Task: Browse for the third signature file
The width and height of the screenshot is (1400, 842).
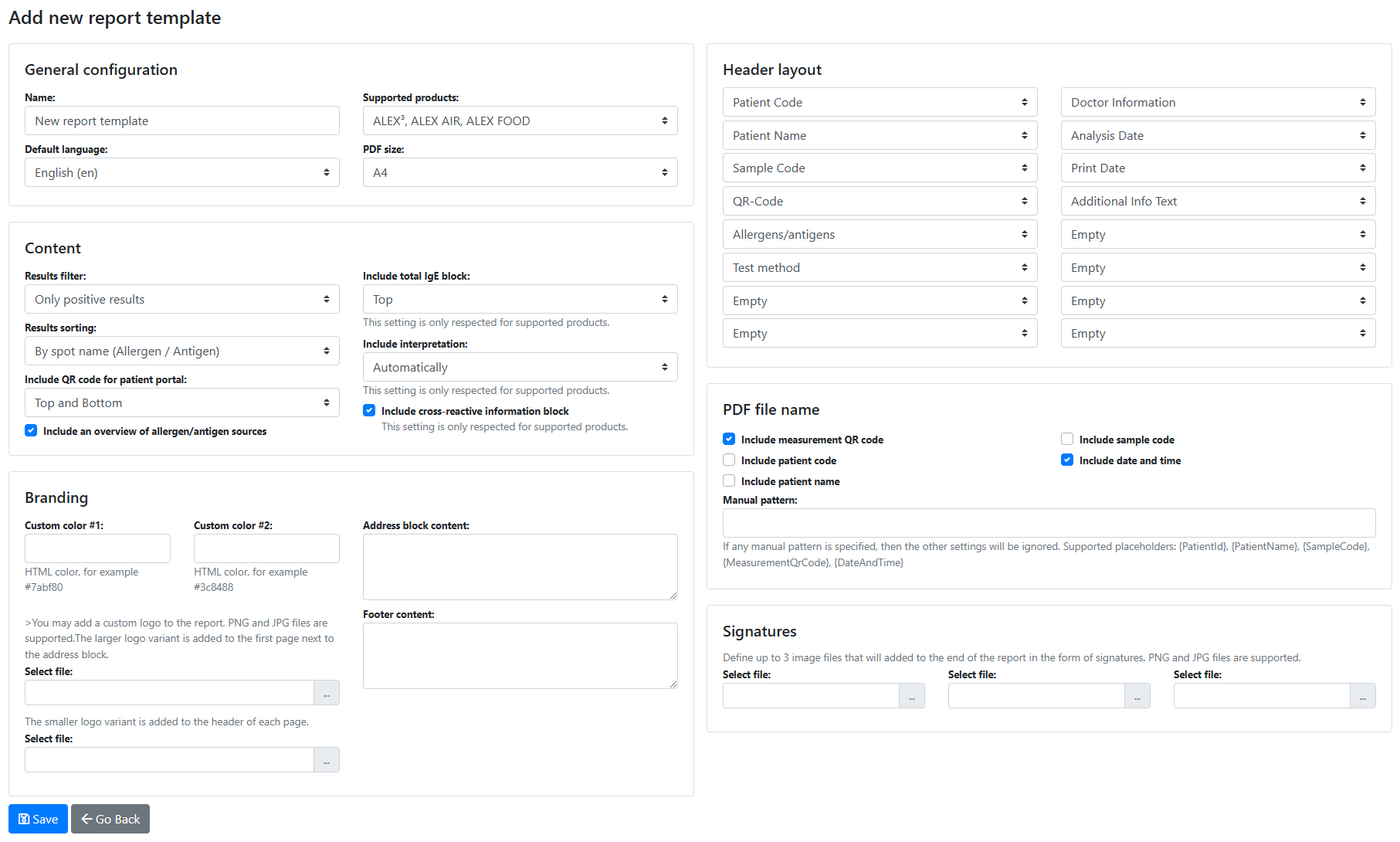Action: coord(1363,696)
